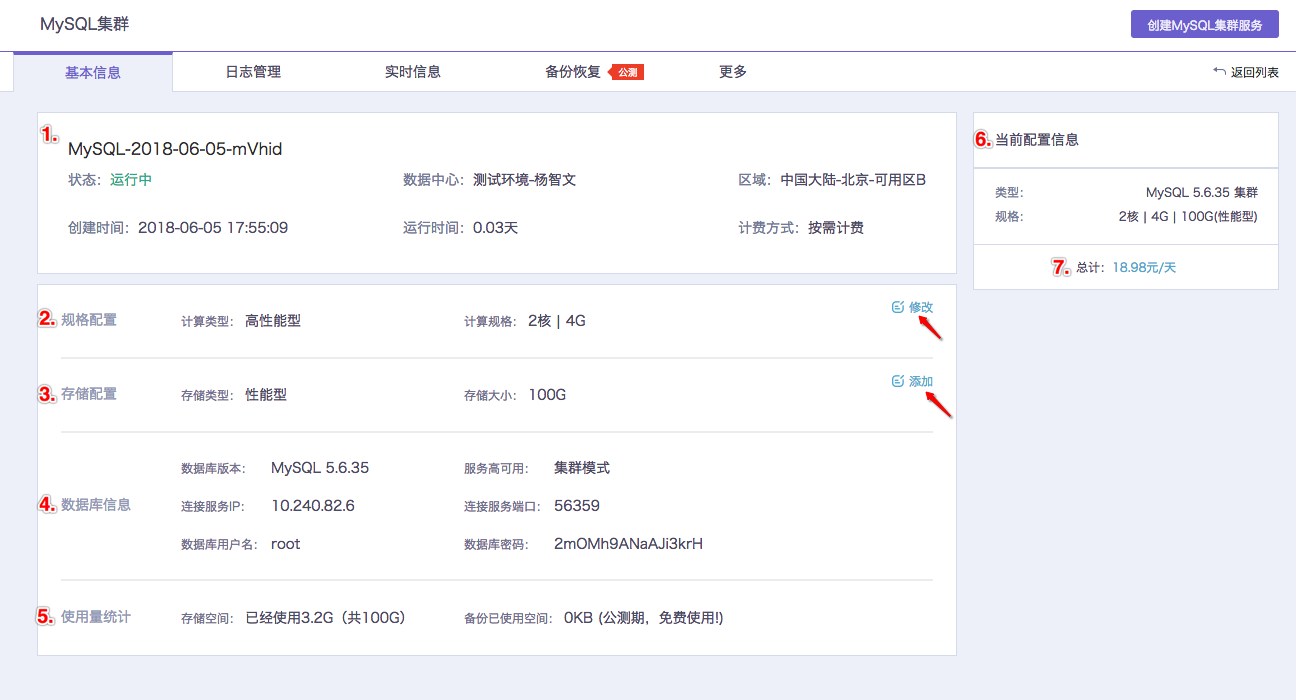1296x700 pixels.
Task: Click the connection IP 10.240.82.6
Action: coord(313,506)
